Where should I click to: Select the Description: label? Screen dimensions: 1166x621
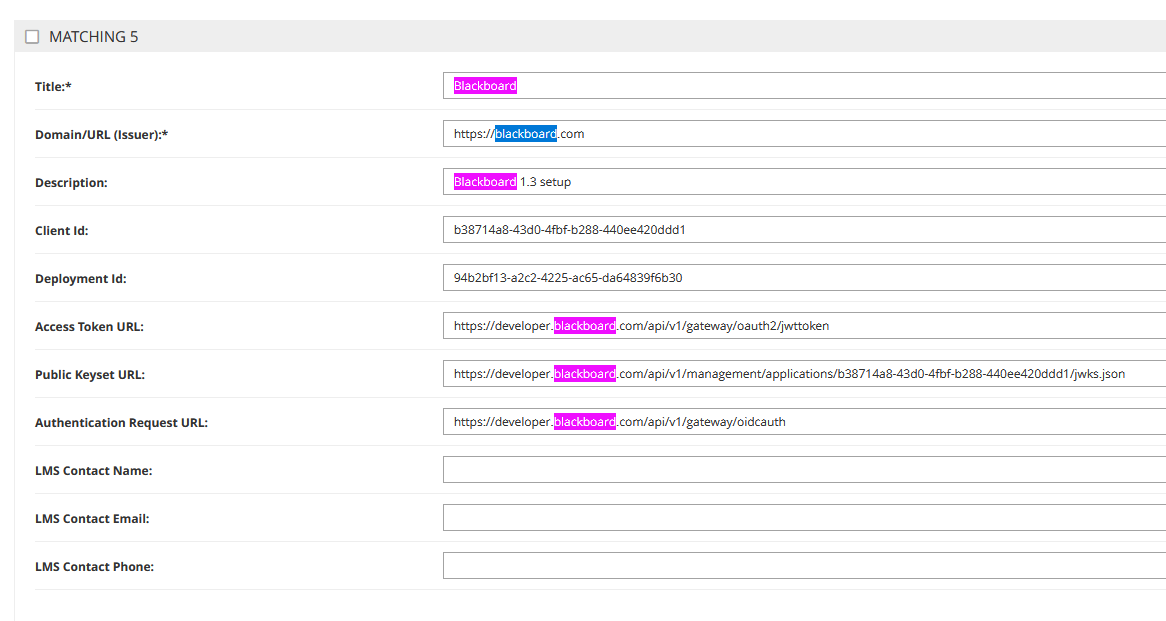point(71,183)
